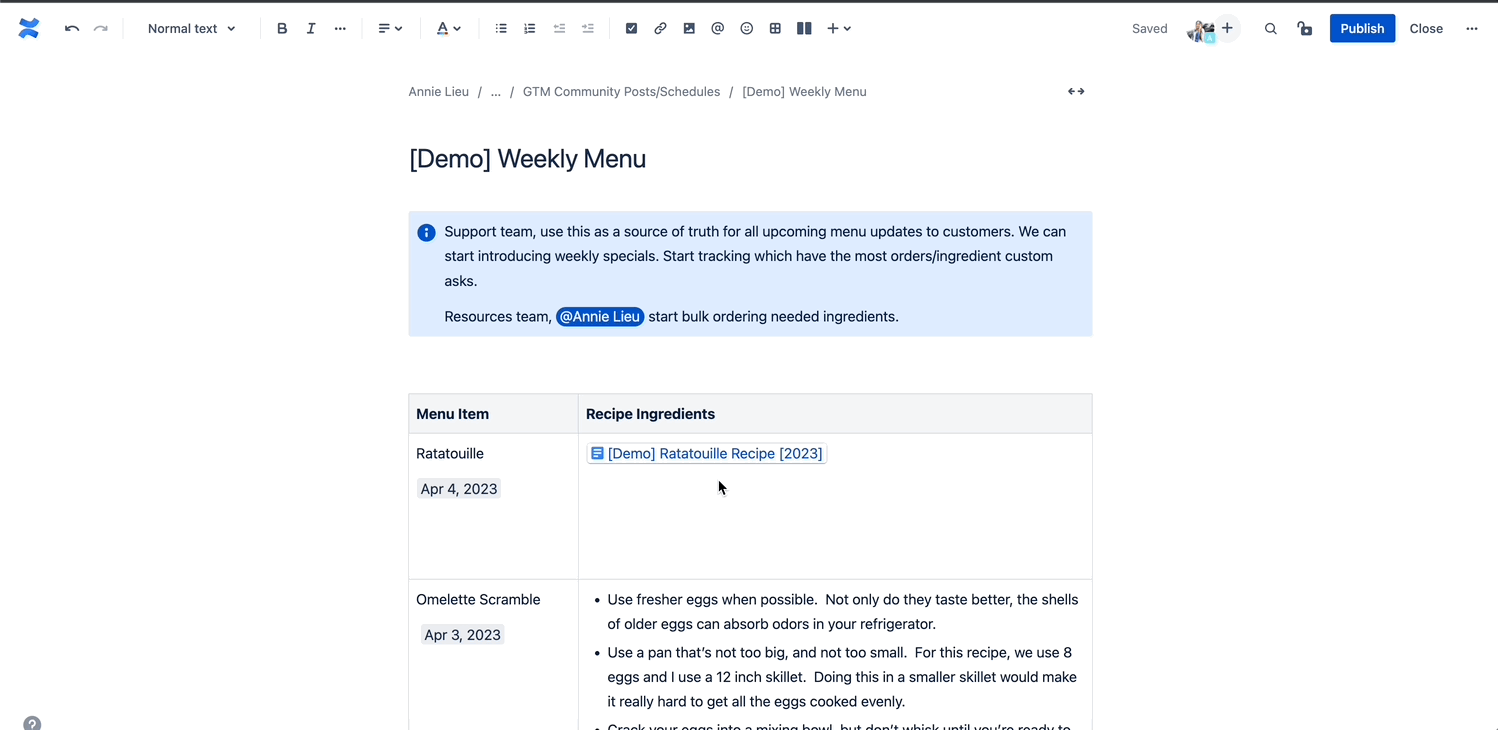Open the more actions ellipsis menu
1498x730 pixels.
click(x=1472, y=29)
